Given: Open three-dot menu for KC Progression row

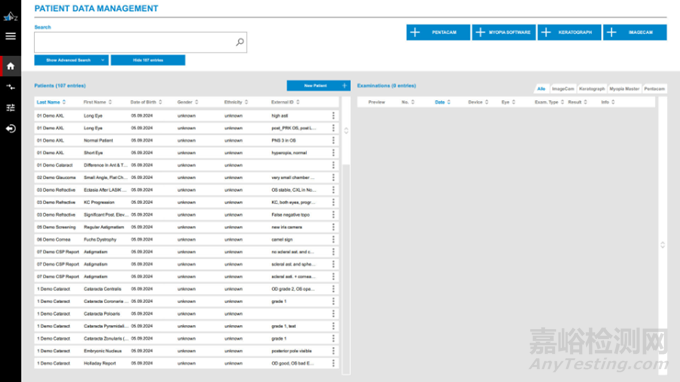Looking at the screenshot, I should click(333, 202).
